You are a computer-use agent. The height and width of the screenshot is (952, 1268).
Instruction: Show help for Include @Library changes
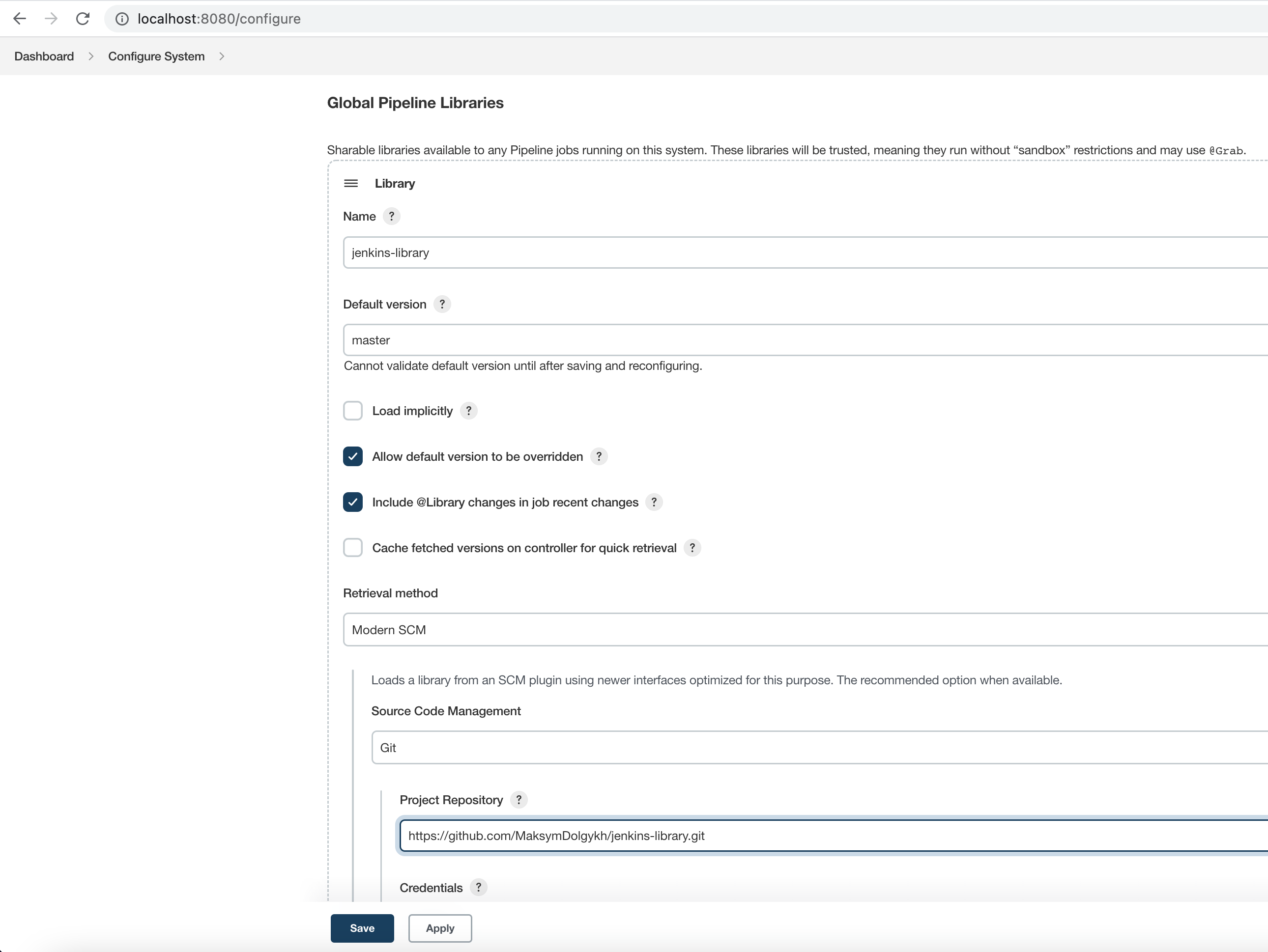654,503
